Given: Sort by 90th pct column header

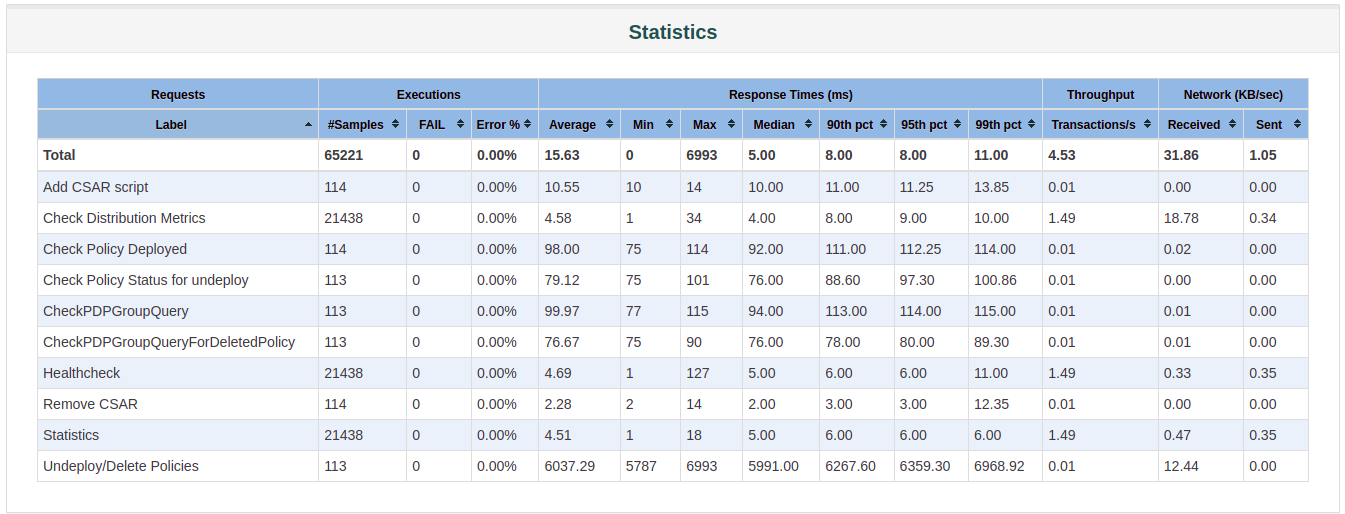Looking at the screenshot, I should (857, 125).
